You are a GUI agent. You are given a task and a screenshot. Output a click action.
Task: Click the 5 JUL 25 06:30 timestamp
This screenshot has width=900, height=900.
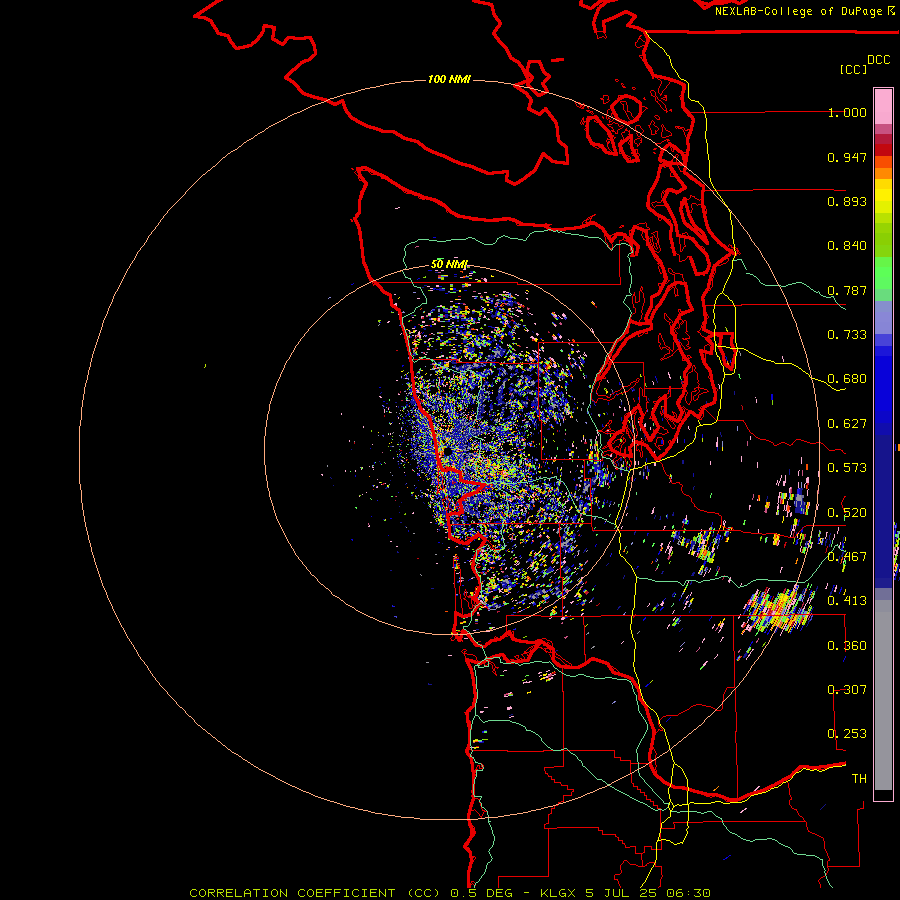648,893
